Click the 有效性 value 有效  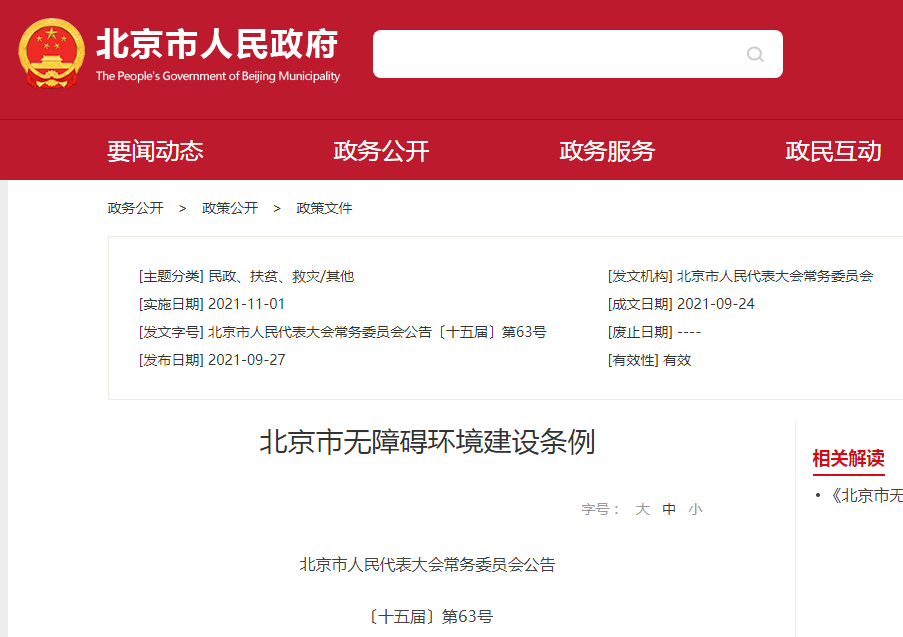click(x=677, y=361)
